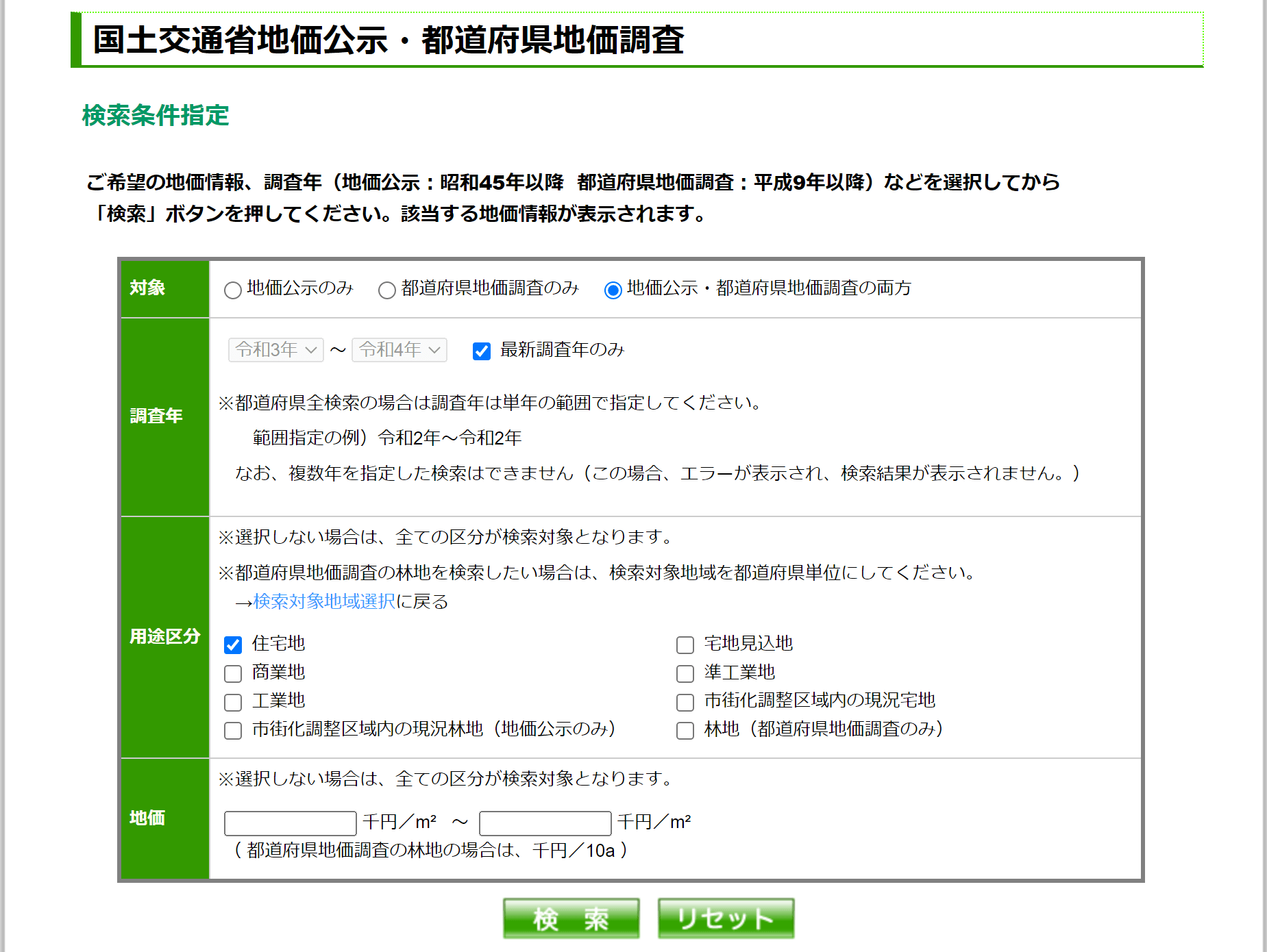Viewport: 1267px width, 952px height.
Task: Click the maximum land price input field
Action: (545, 823)
